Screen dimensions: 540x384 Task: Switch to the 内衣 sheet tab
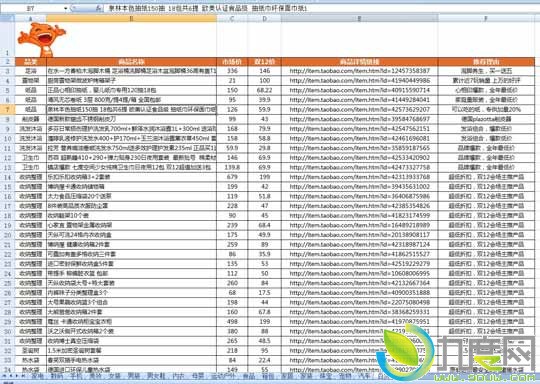(x=178, y=376)
